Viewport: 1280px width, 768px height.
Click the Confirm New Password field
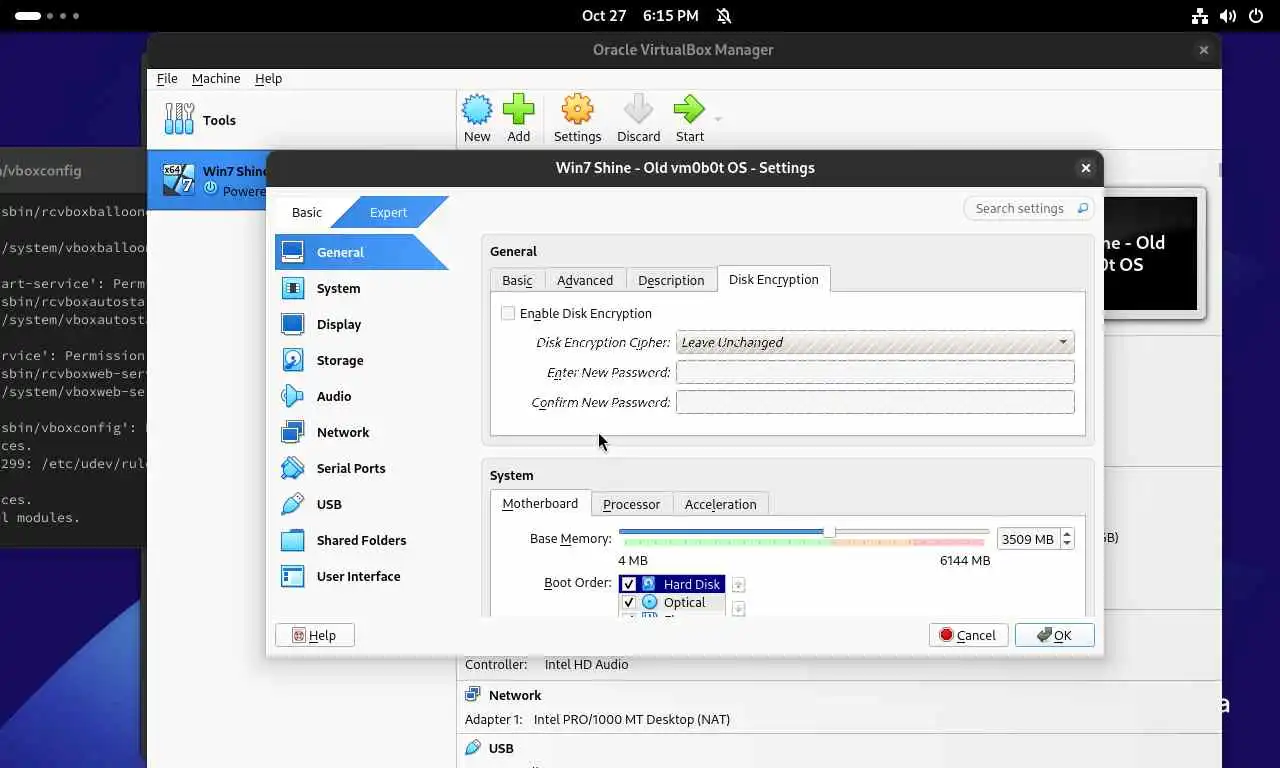click(x=875, y=402)
